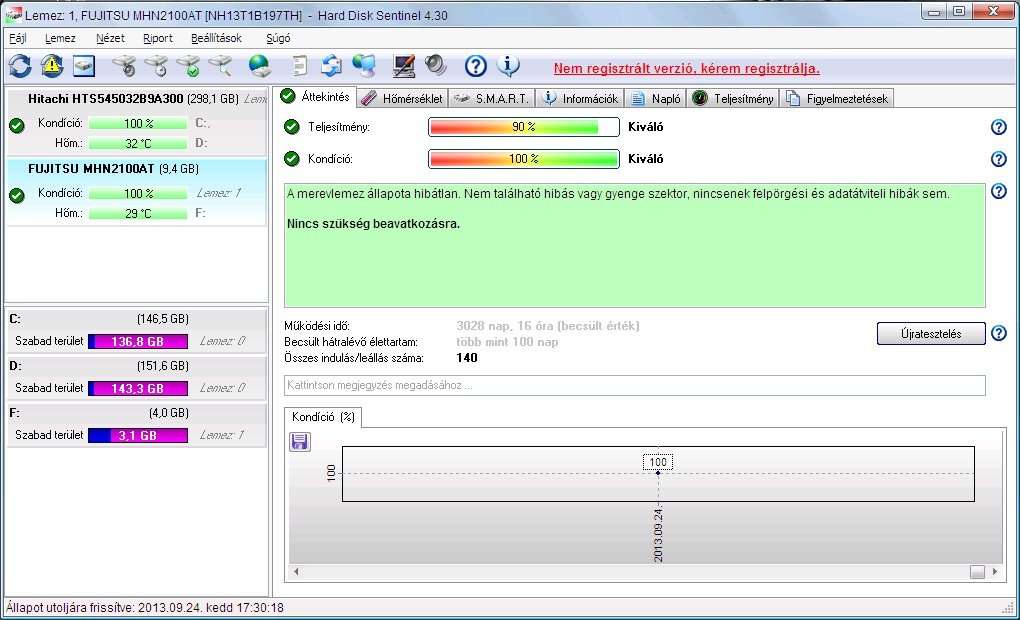Open the Nézet menu
Viewport: 1020px width, 620px height.
[x=110, y=38]
